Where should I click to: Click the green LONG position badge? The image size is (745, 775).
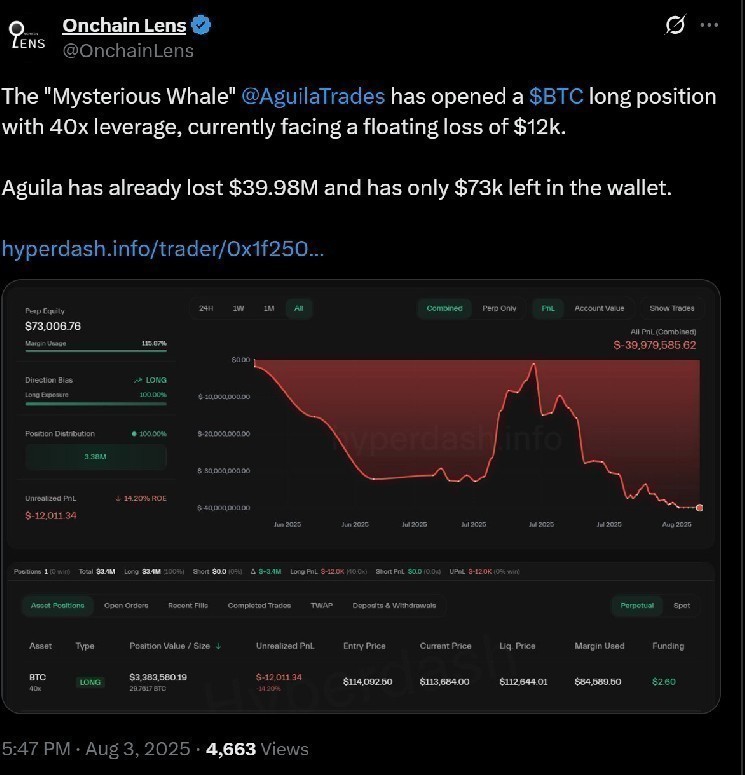pos(91,682)
